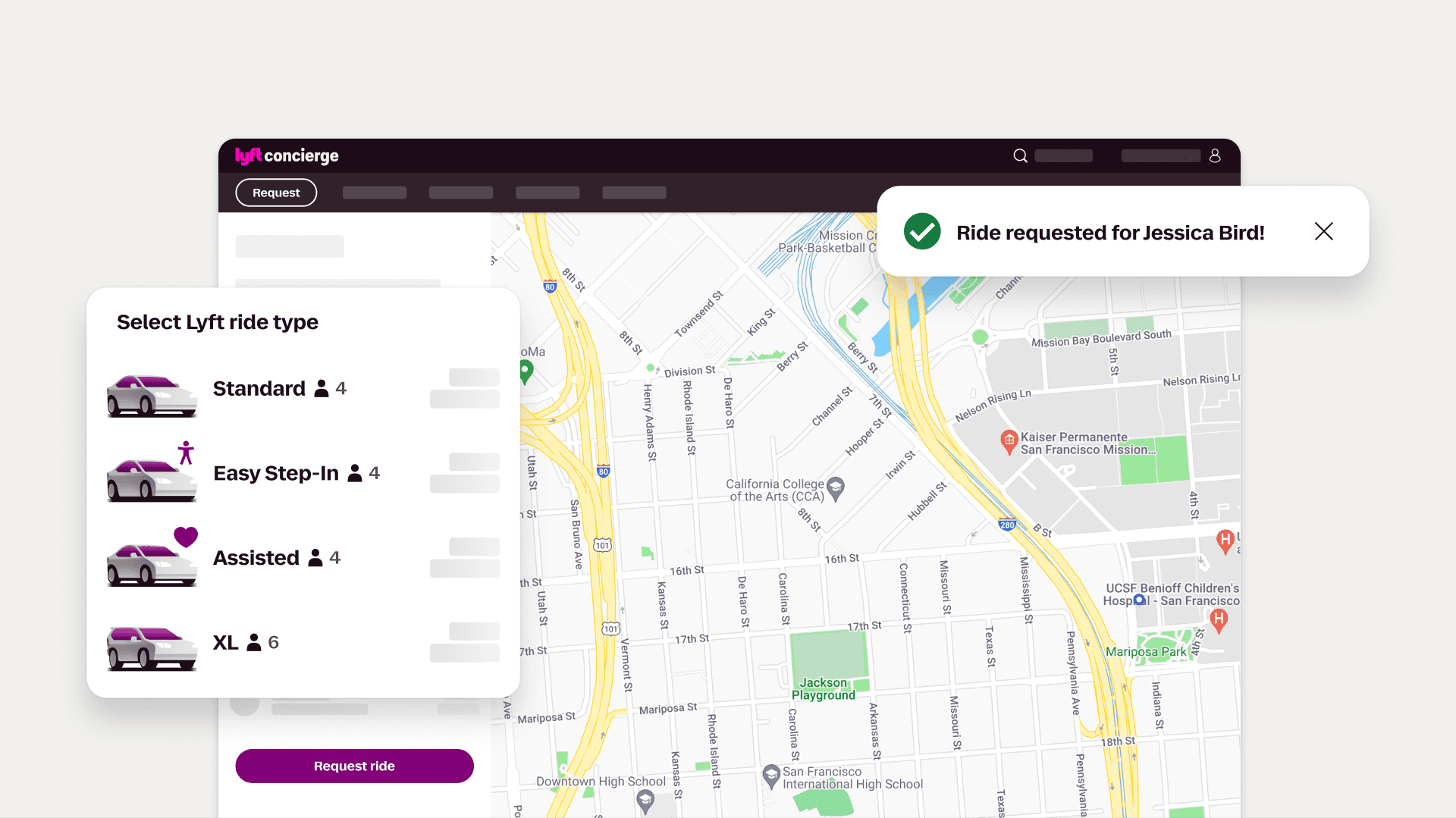Click the Jackson Playground map label

coord(823,688)
